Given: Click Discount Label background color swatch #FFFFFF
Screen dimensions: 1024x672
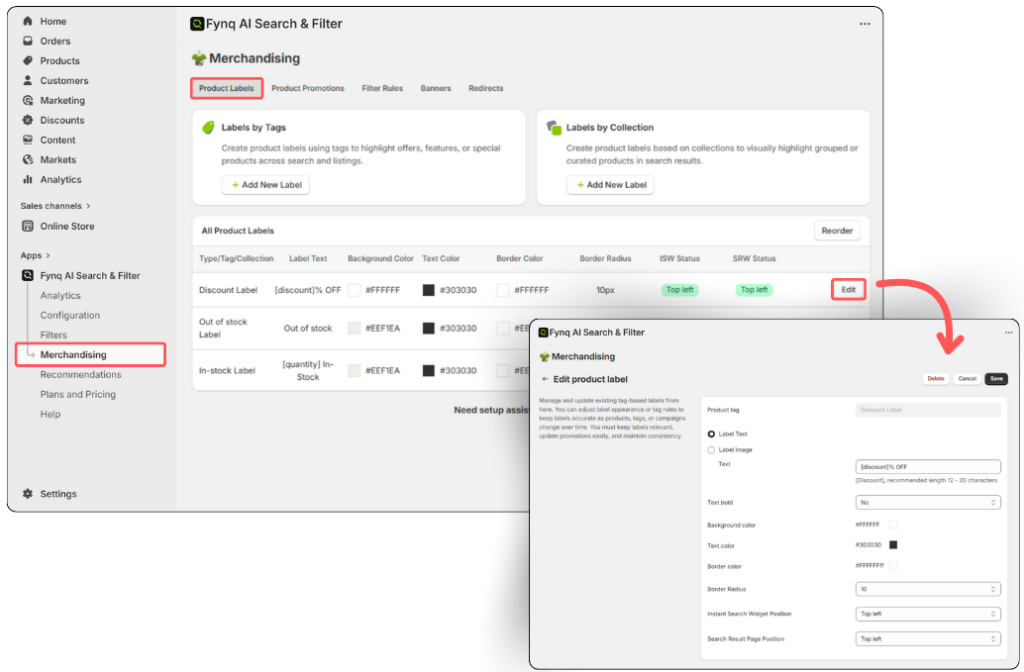Looking at the screenshot, I should click(x=355, y=290).
